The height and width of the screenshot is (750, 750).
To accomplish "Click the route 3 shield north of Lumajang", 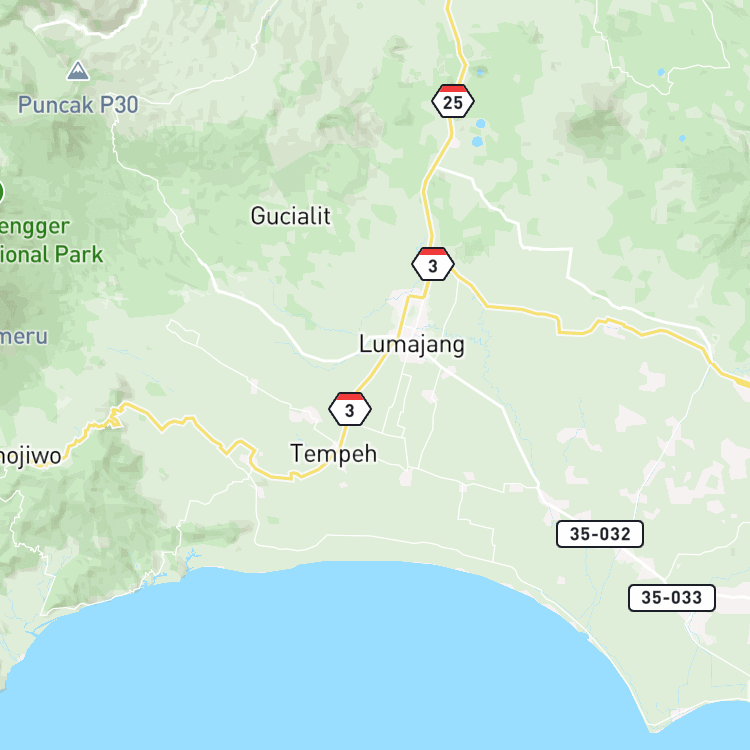I will 433,264.
